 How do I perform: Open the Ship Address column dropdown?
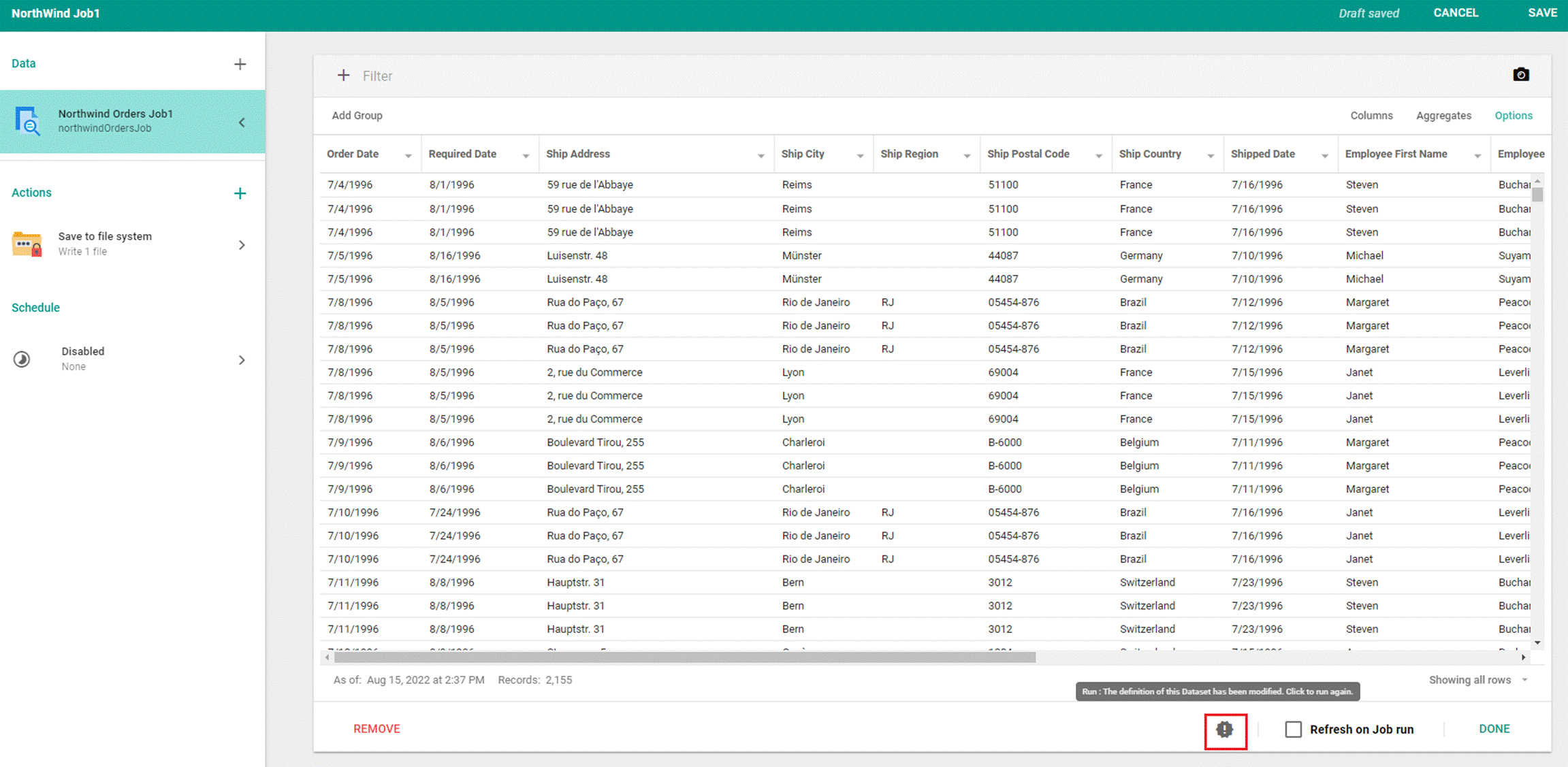tap(761, 156)
